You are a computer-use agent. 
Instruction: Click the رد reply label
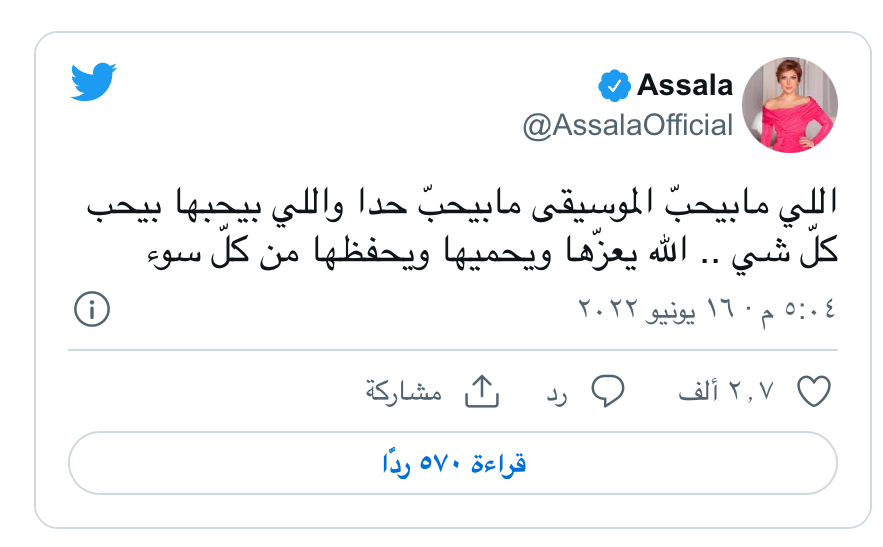[557, 393]
